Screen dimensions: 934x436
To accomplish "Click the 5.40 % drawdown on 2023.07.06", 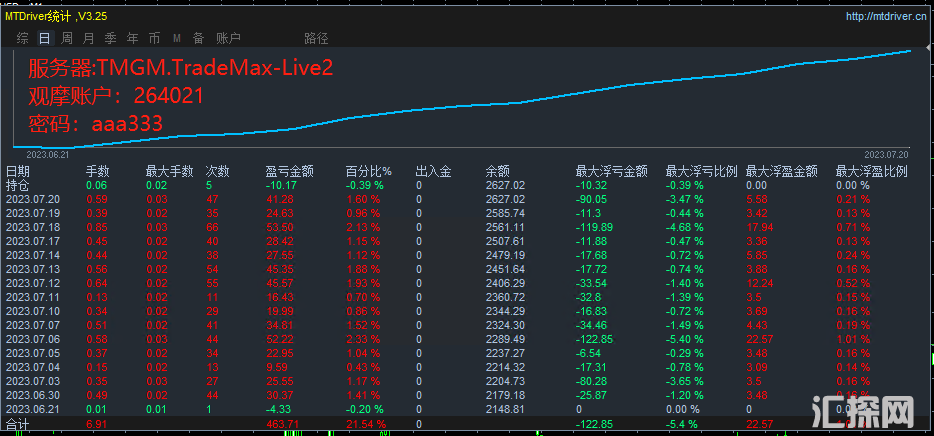I will click(x=686, y=339).
